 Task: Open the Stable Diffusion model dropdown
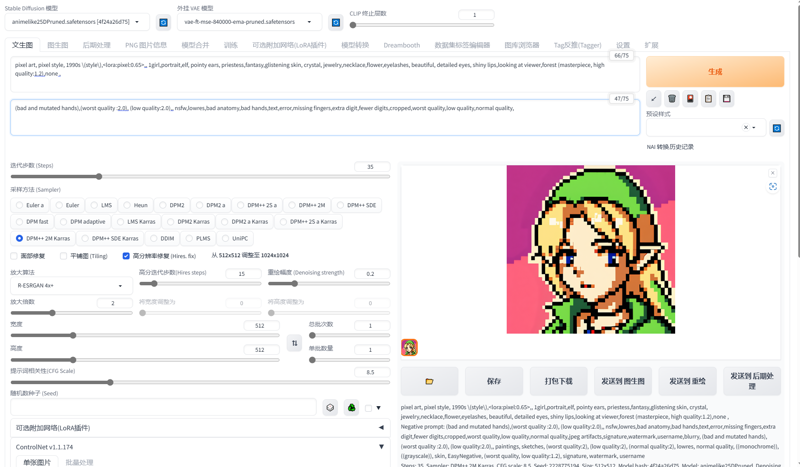click(78, 22)
